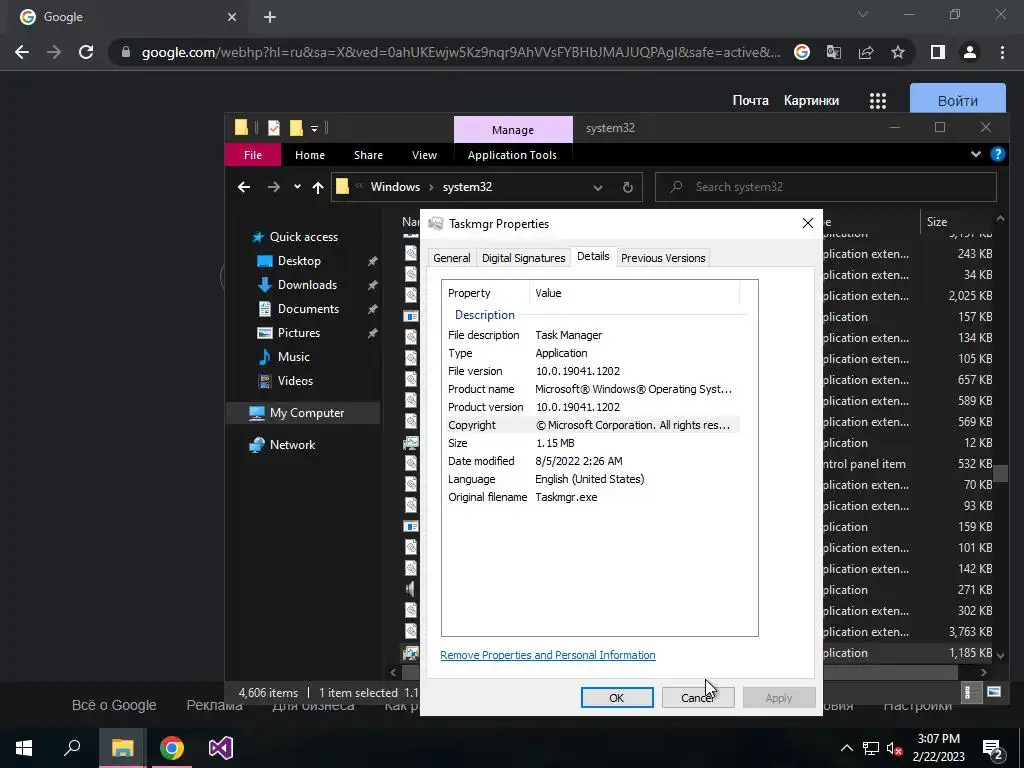Open recent locations dropdown in Explorer
The height and width of the screenshot is (768, 1024).
[x=297, y=187]
